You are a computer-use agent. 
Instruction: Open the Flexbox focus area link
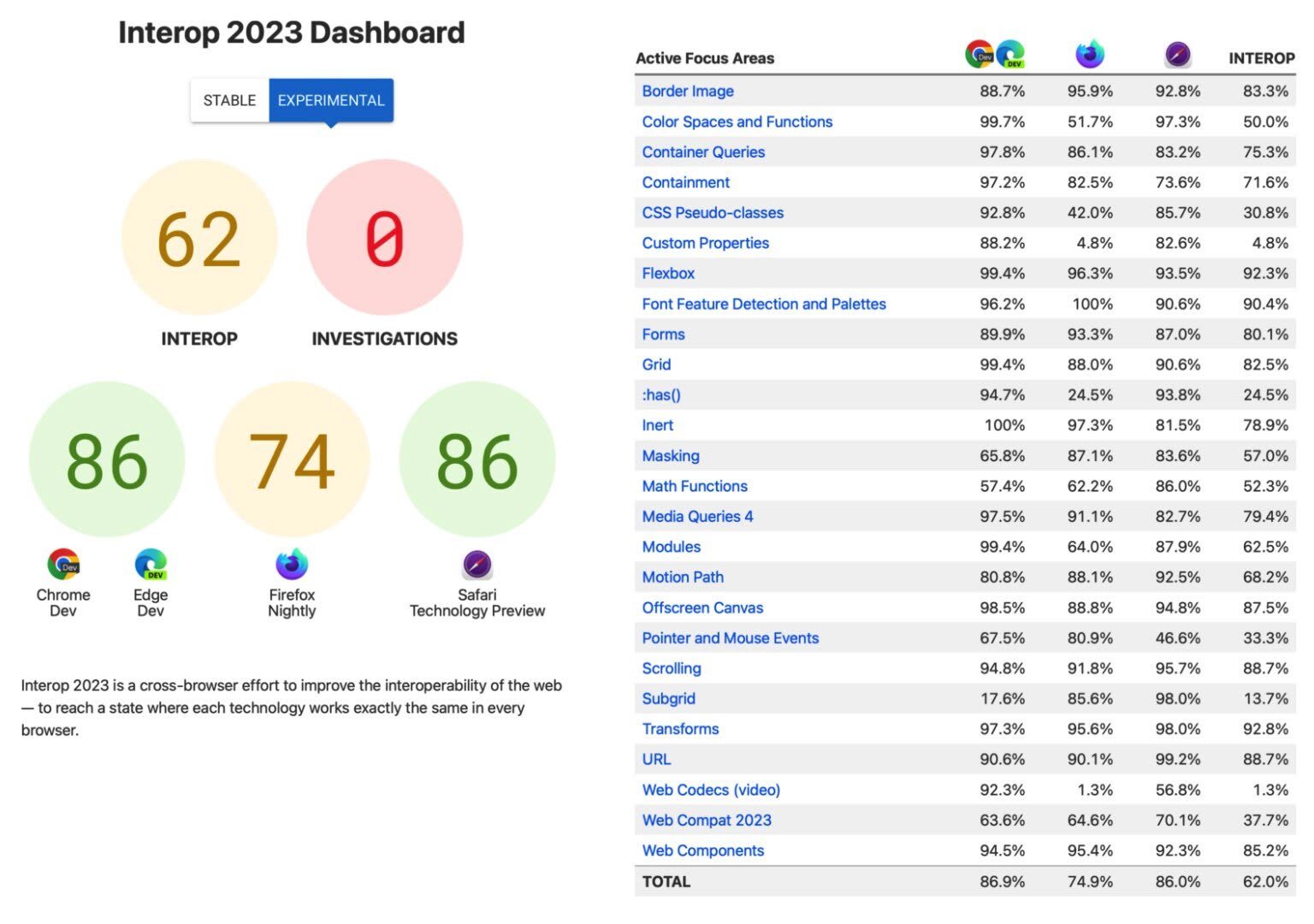[x=668, y=273]
